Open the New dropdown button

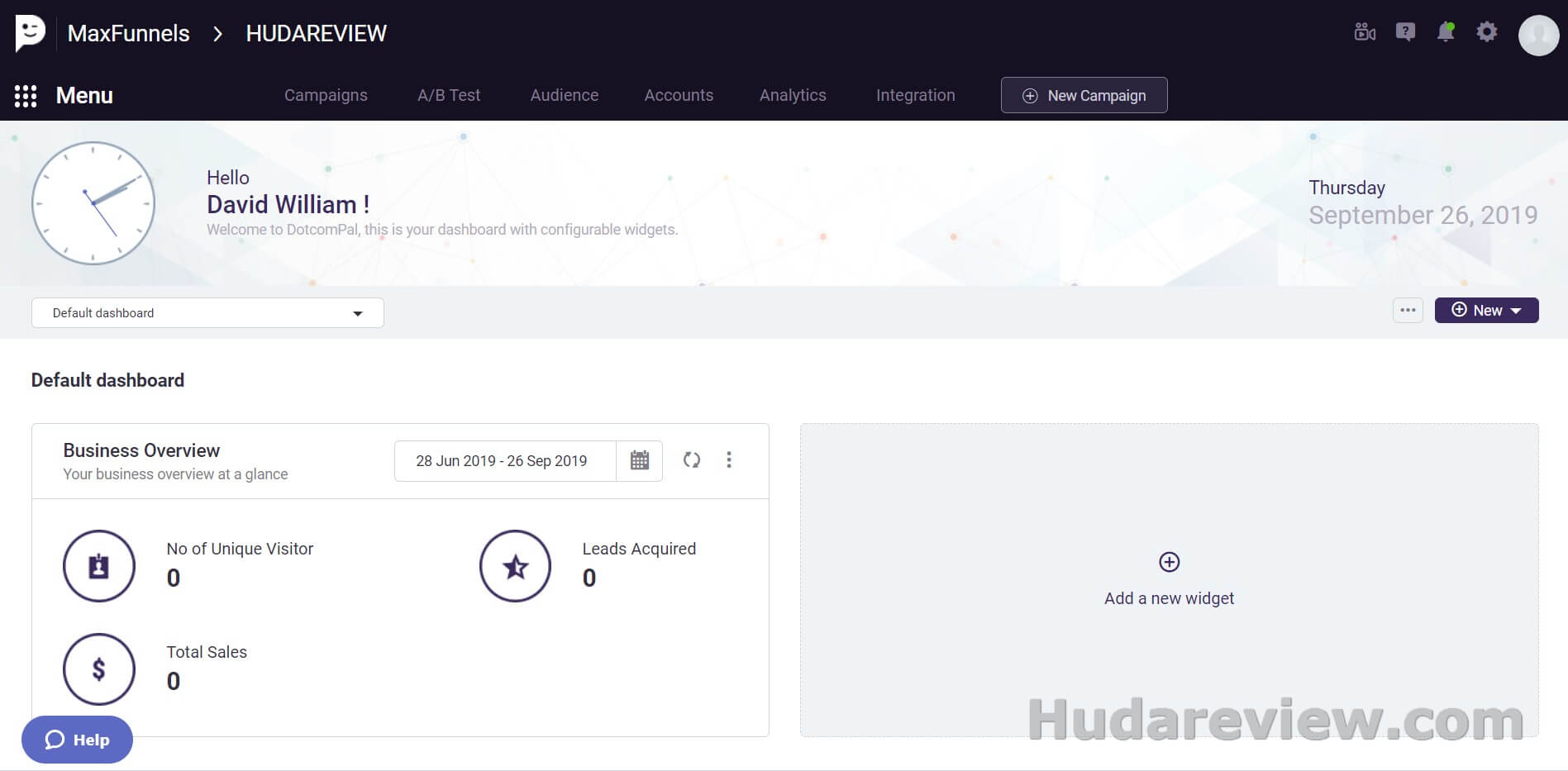coord(1486,310)
